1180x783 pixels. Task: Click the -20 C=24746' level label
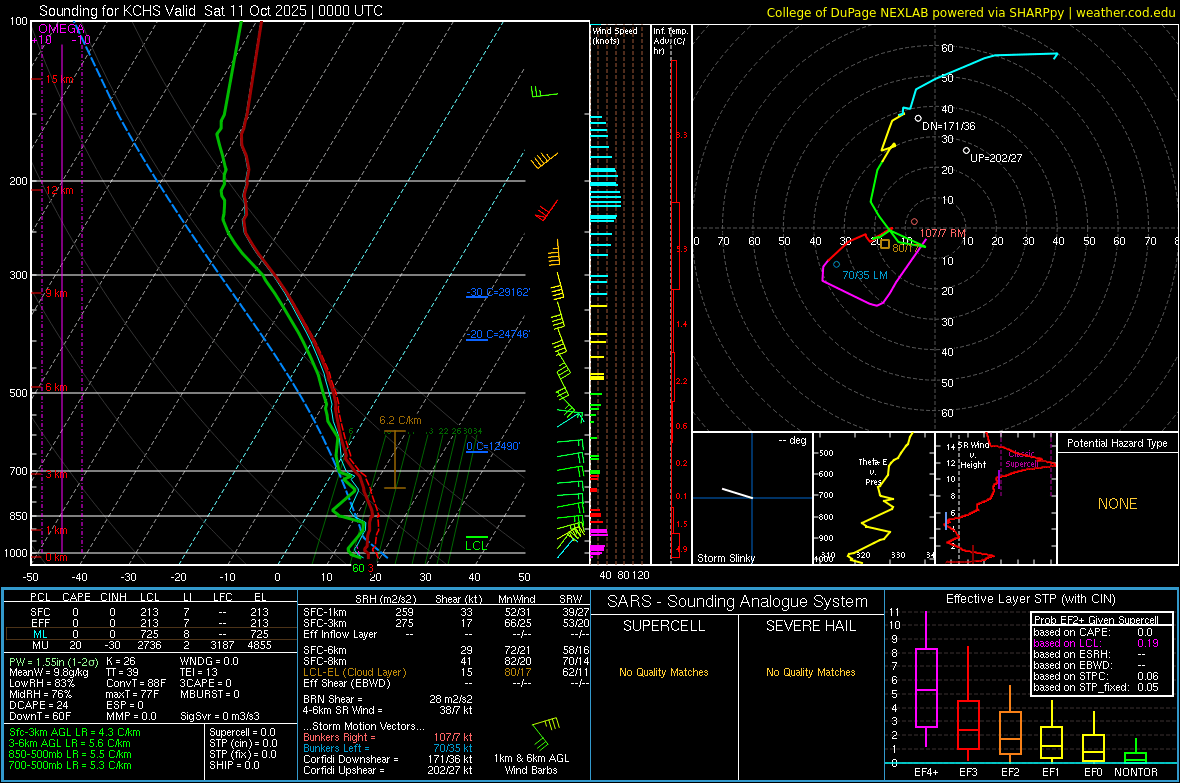coord(498,334)
